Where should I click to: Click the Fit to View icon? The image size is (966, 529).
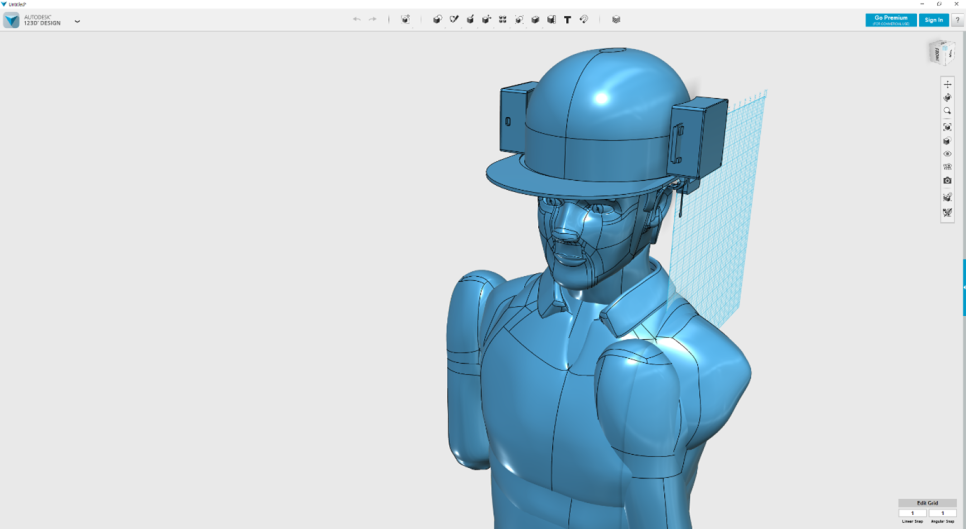click(947, 127)
